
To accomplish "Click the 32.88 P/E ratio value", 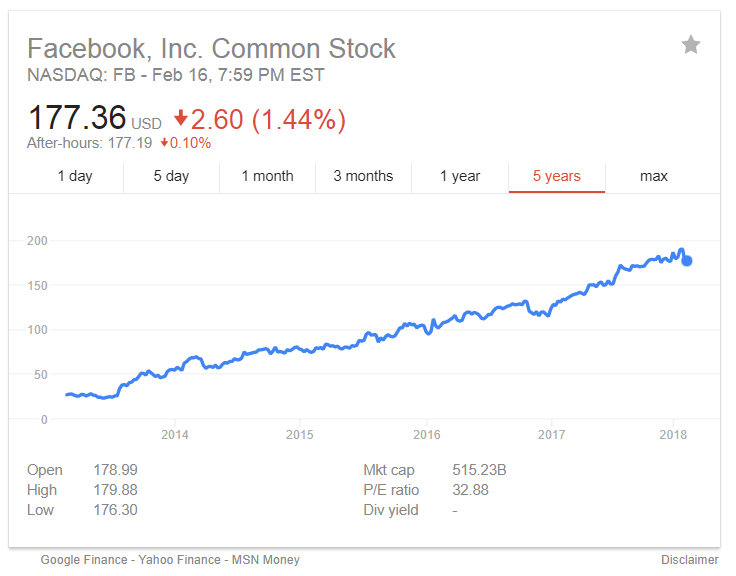I will pyautogui.click(x=471, y=490).
